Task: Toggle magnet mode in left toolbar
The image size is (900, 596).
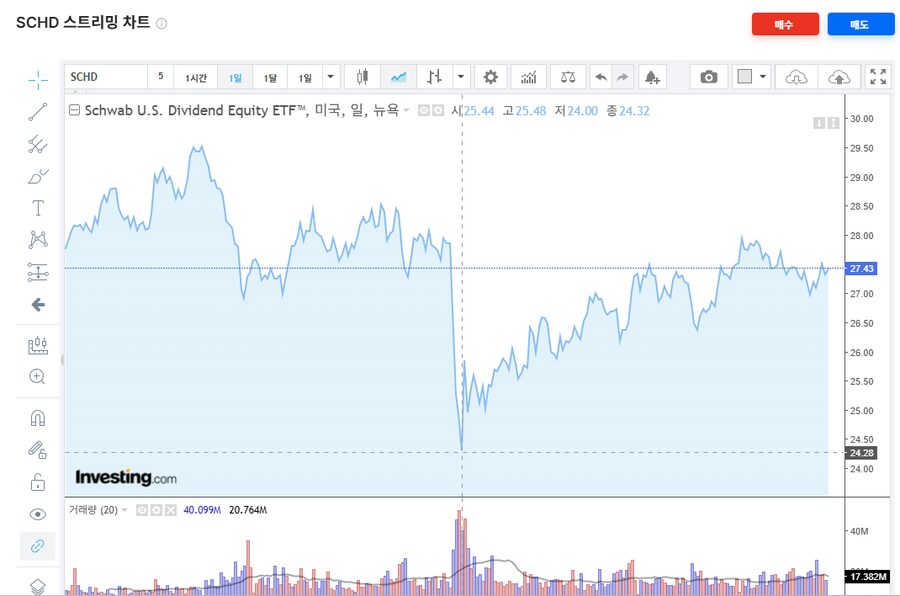Action: [38, 418]
